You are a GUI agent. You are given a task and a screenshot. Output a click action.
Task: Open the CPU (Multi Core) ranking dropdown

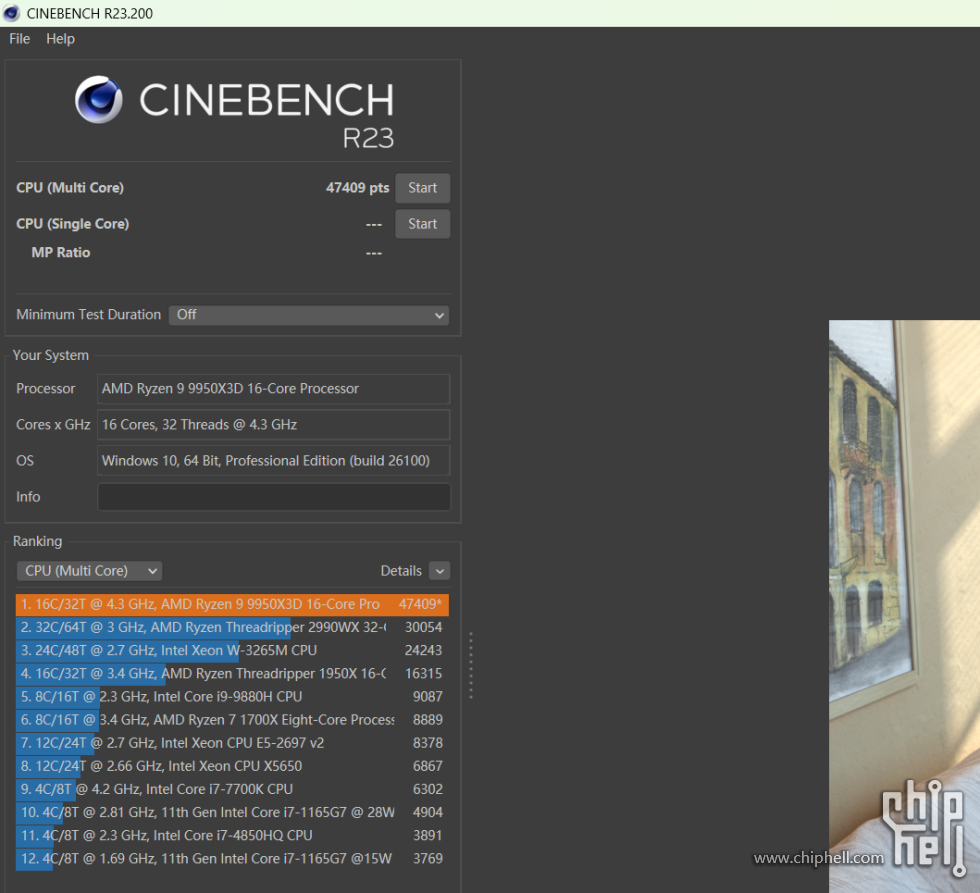89,571
